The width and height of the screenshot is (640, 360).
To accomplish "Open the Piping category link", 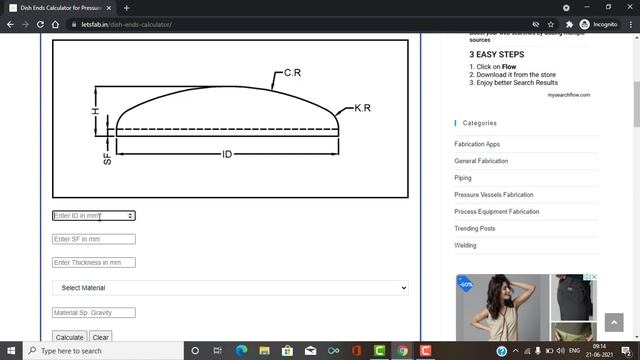I will coord(463,178).
